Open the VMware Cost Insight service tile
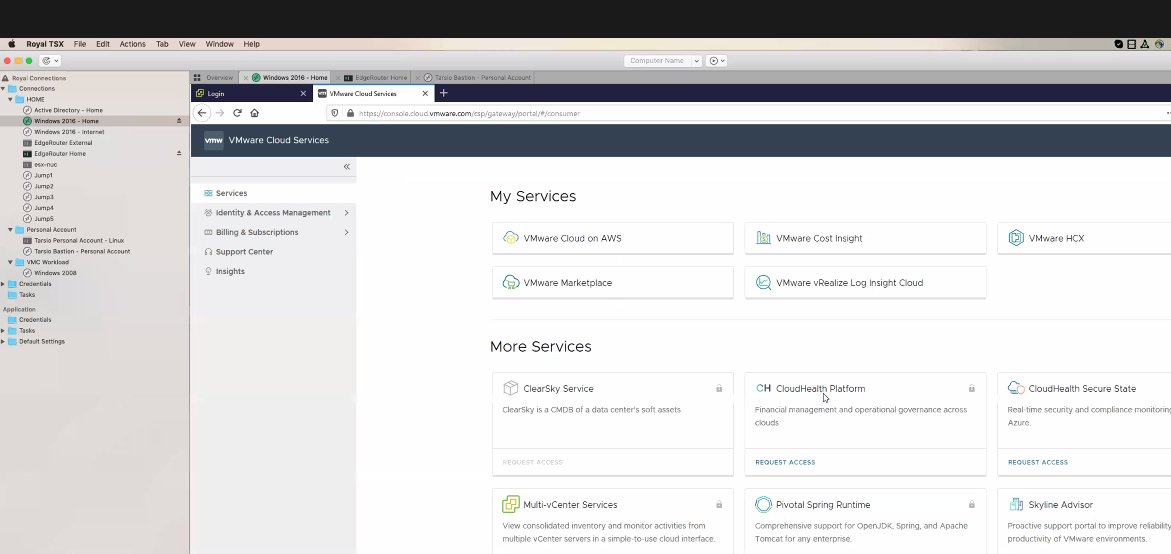 [865, 238]
